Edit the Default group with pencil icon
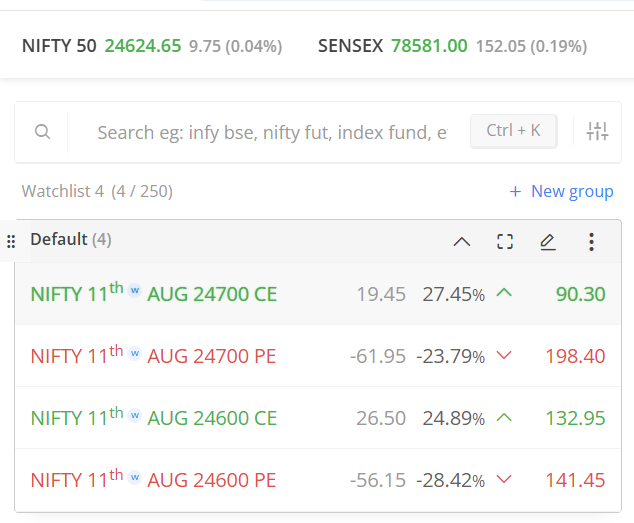The image size is (634, 523). (x=548, y=242)
